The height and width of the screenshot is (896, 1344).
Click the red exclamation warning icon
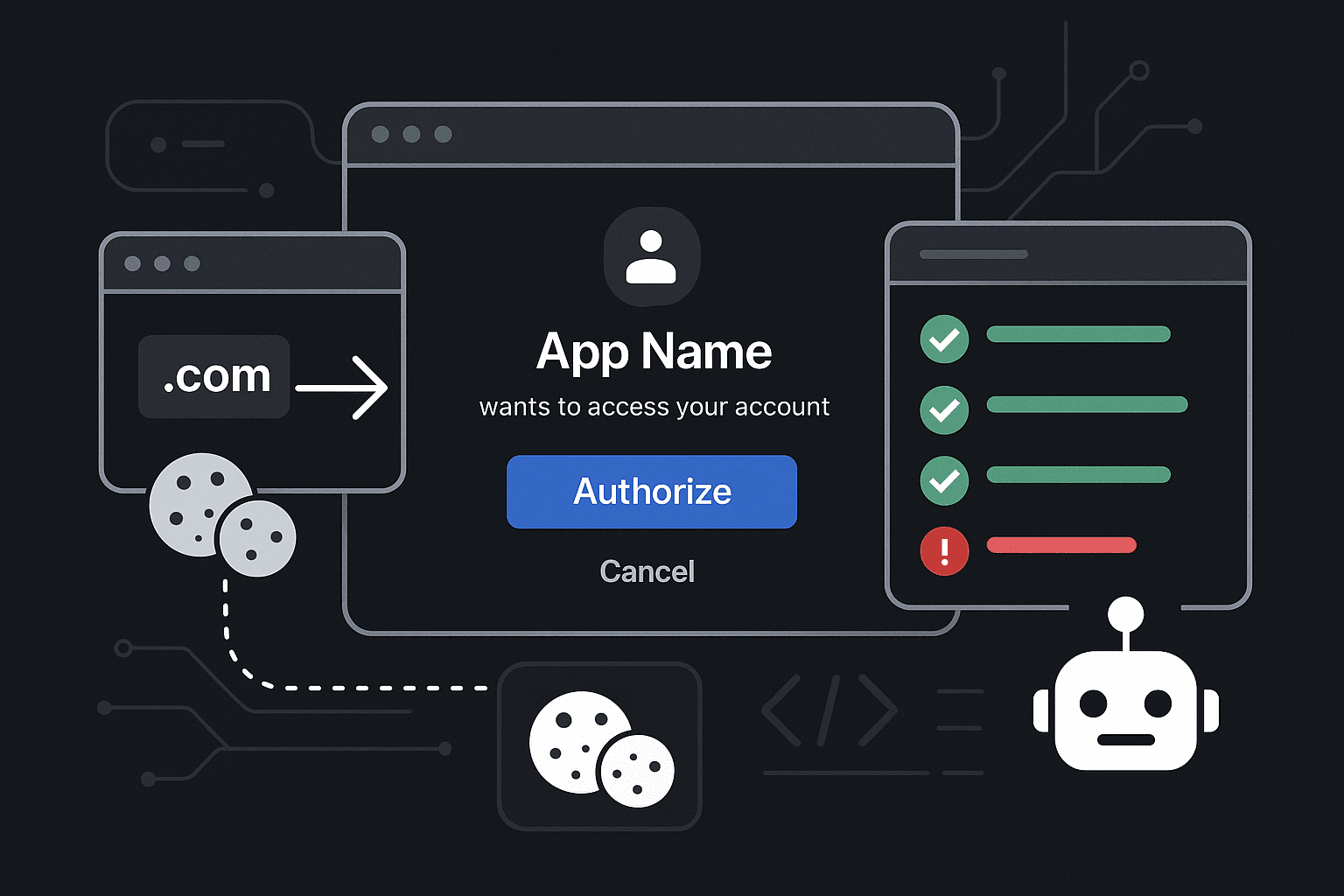(944, 551)
